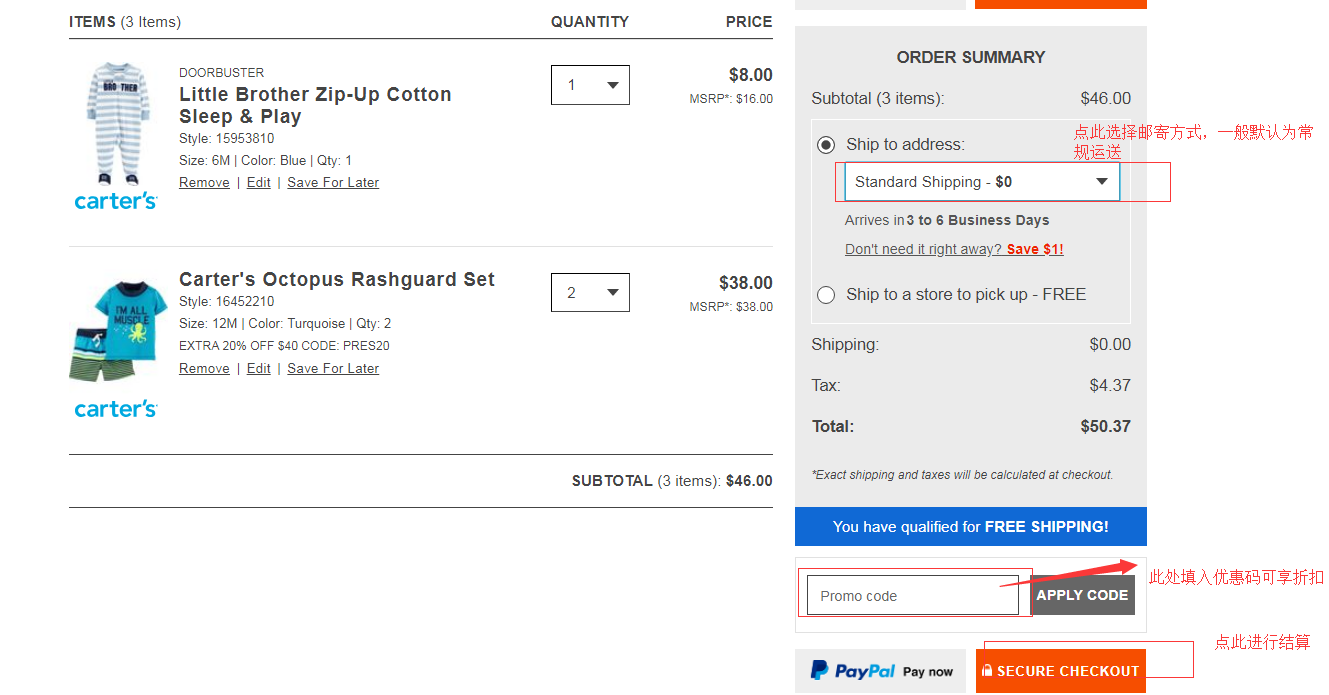
Task: Open the Octopus Rashguard Set thumbnail
Action: point(114,330)
